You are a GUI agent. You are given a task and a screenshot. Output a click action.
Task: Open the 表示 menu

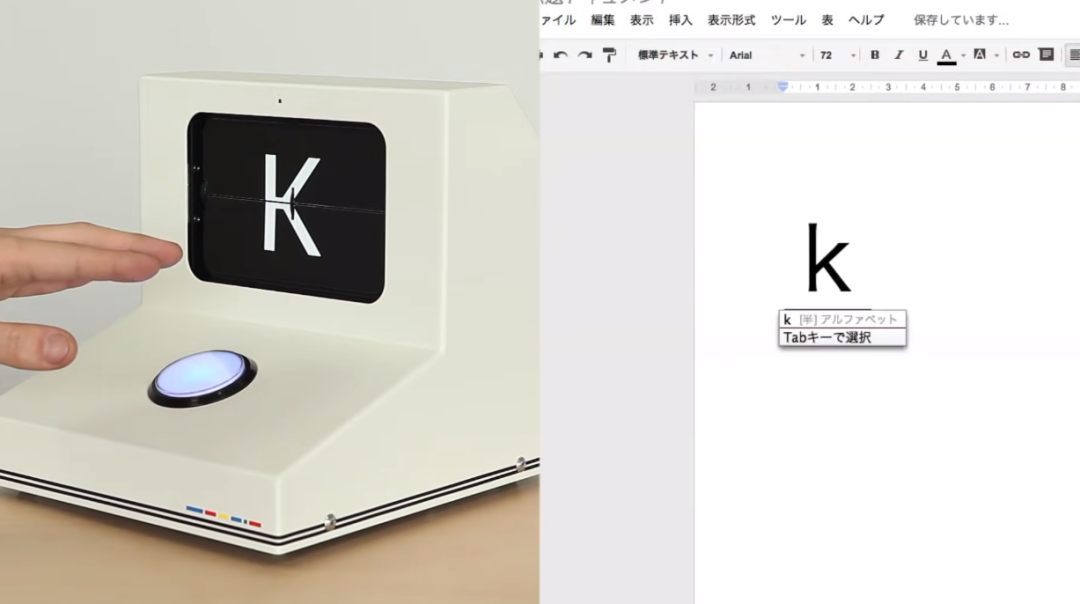click(x=641, y=20)
